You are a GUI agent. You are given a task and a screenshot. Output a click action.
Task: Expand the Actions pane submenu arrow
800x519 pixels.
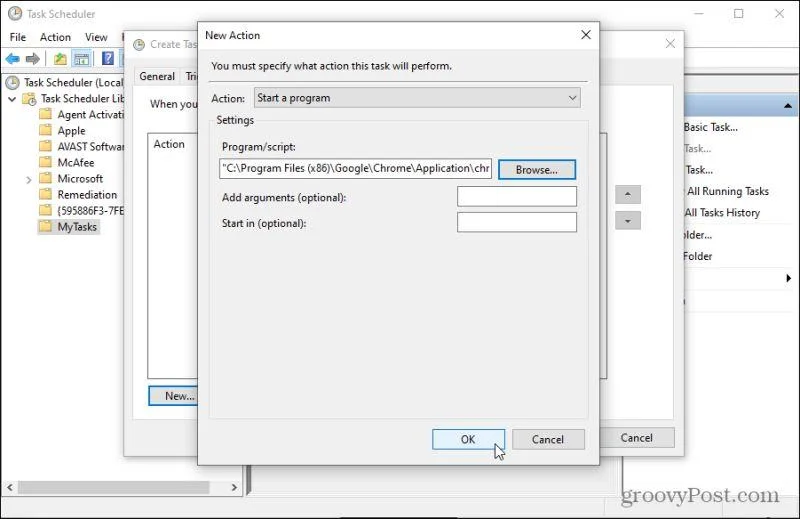coord(788,278)
